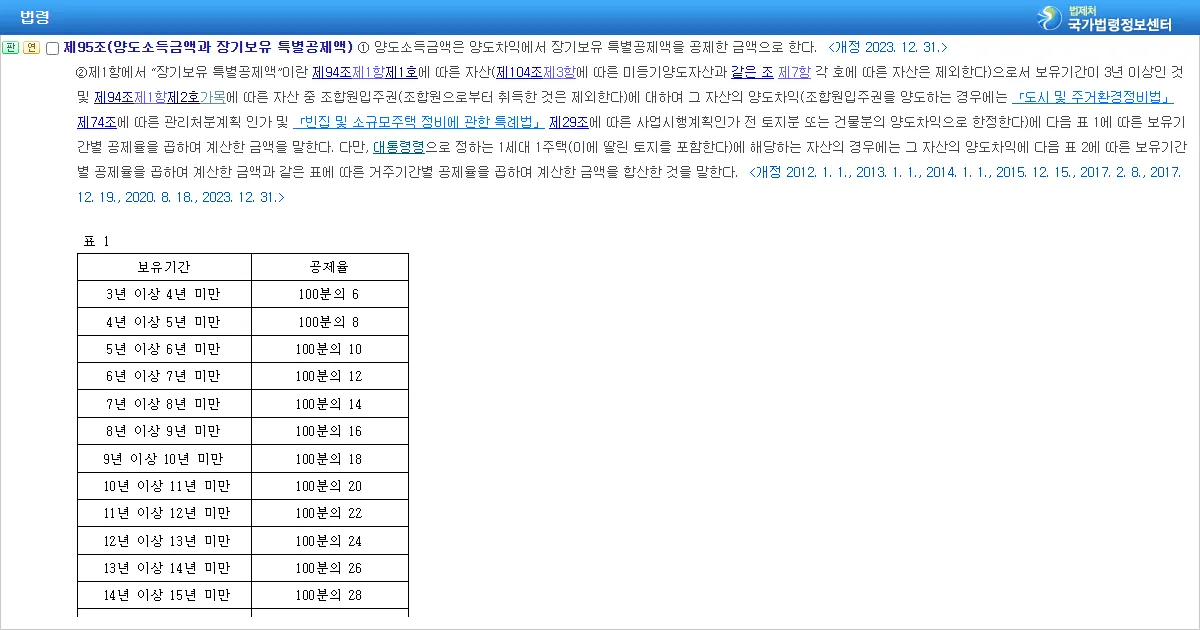Select the cell 100분의 8

coord(329,322)
